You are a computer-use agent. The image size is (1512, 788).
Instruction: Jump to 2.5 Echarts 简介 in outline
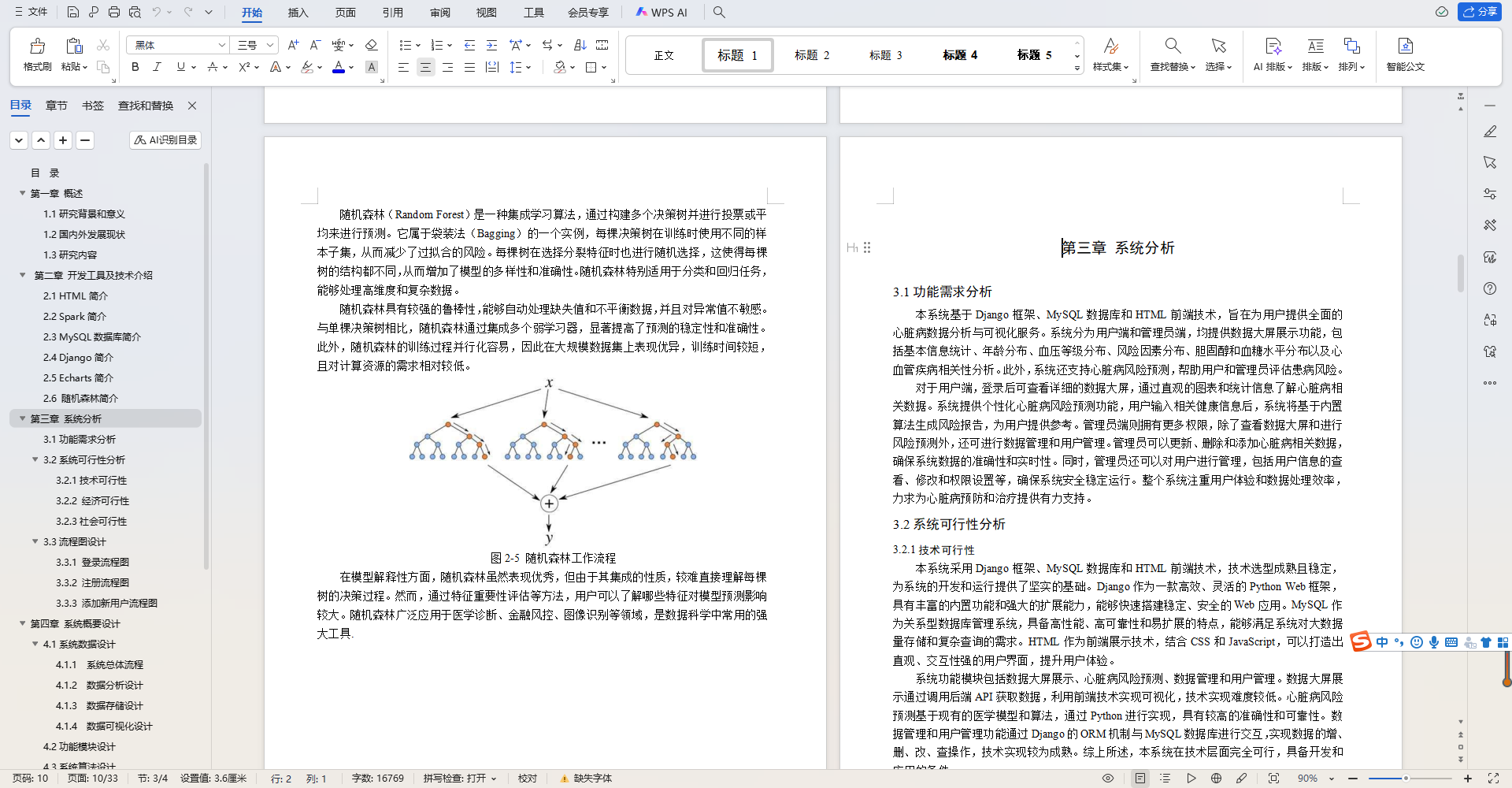78,377
